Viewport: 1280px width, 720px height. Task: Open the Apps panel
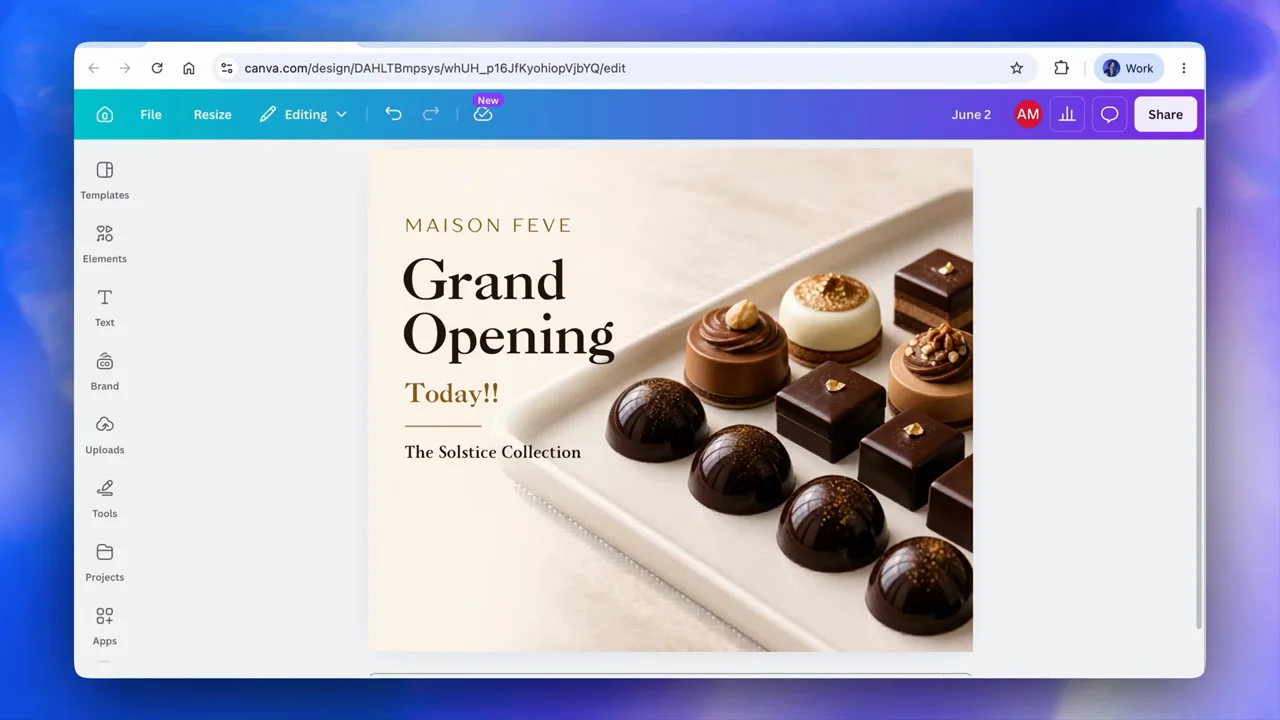coord(105,627)
